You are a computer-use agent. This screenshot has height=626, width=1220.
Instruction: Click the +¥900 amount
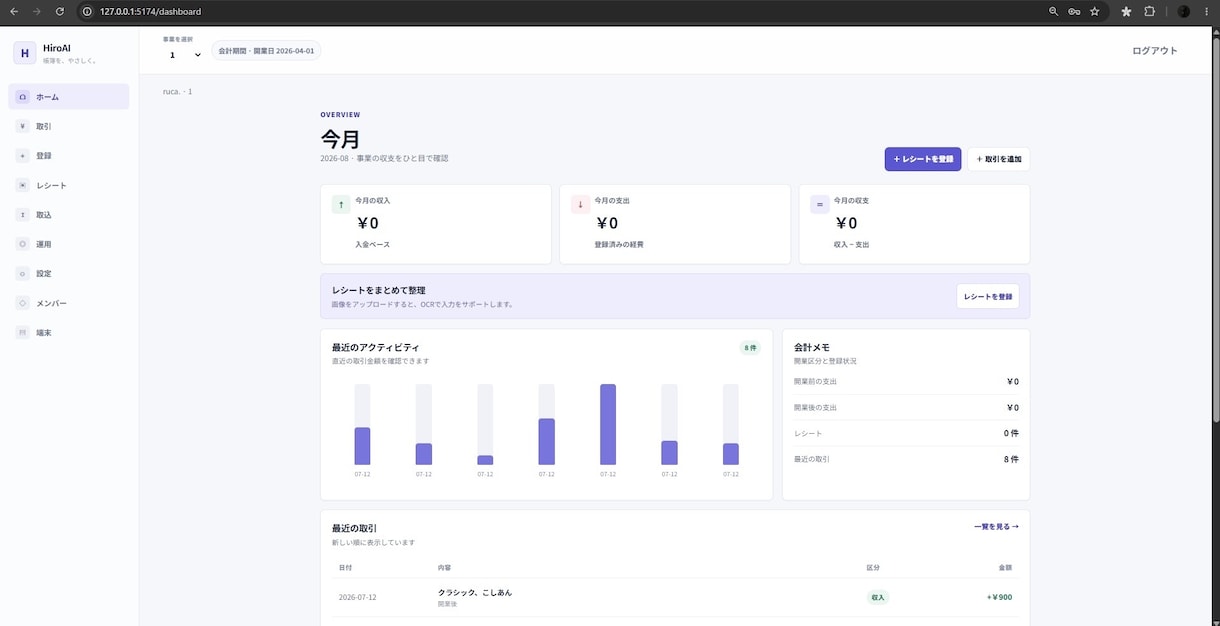999,597
